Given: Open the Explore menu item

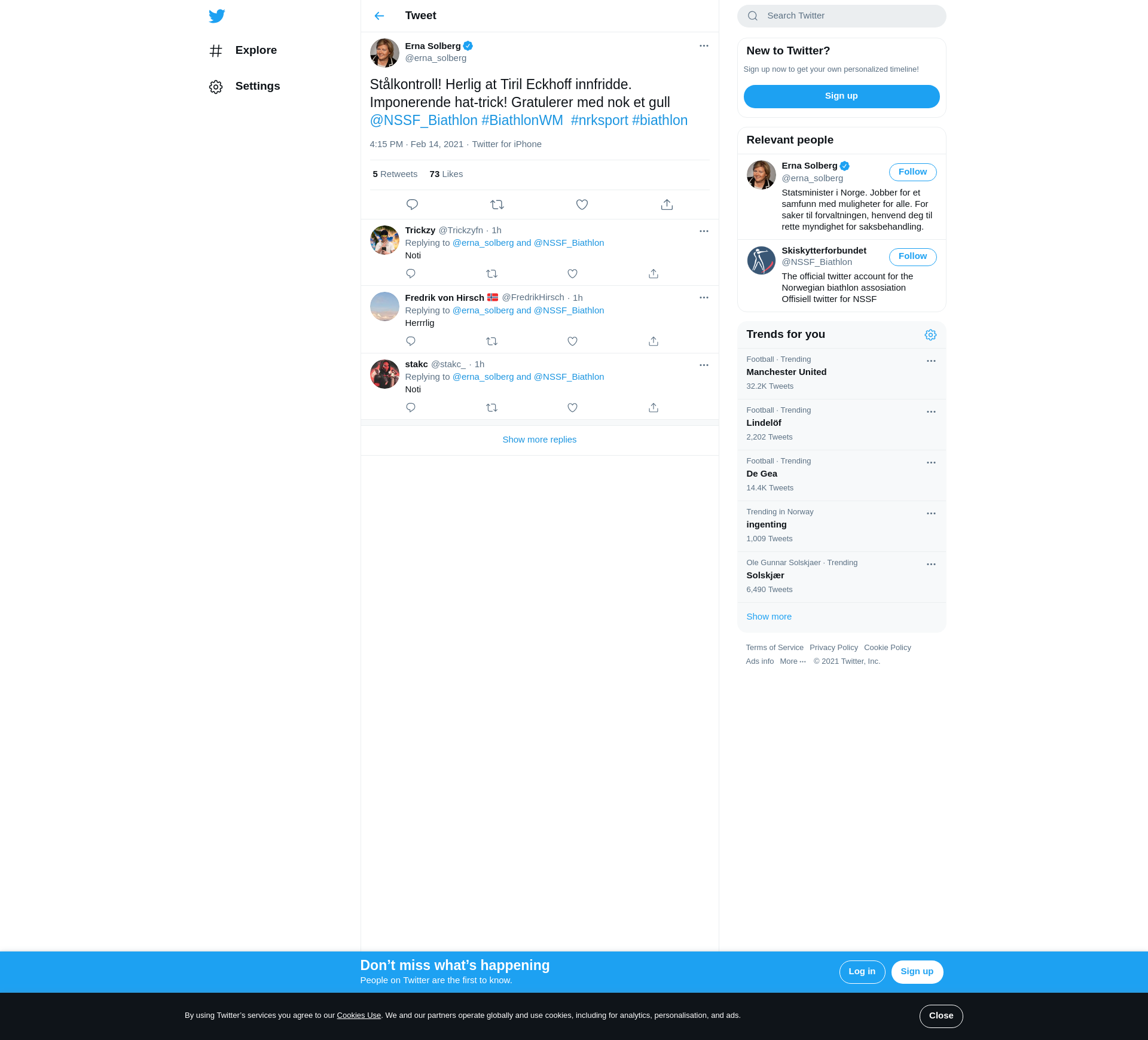Looking at the screenshot, I should pos(256,50).
